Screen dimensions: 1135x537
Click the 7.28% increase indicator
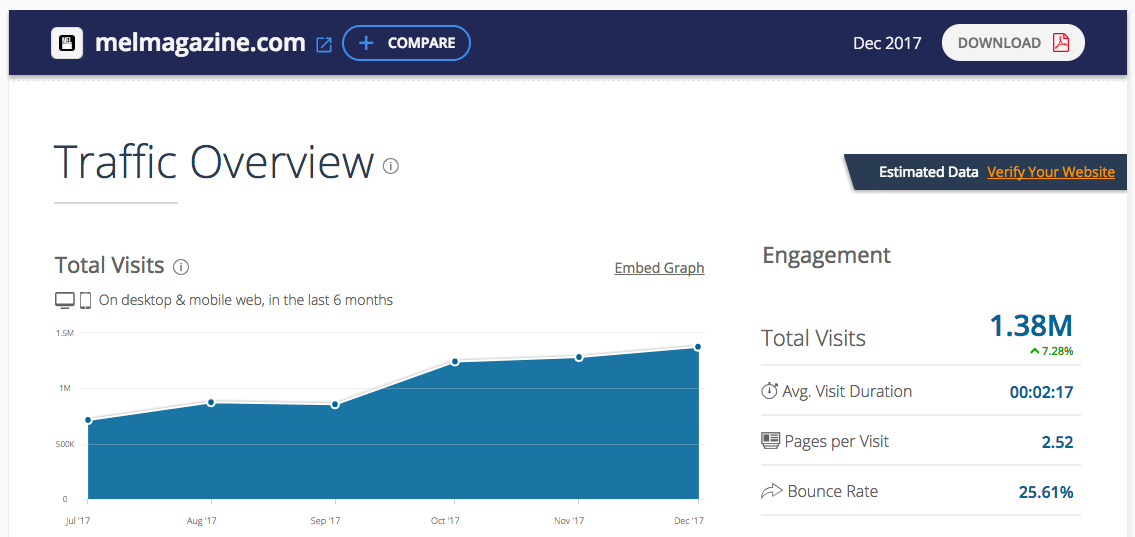(x=1052, y=351)
